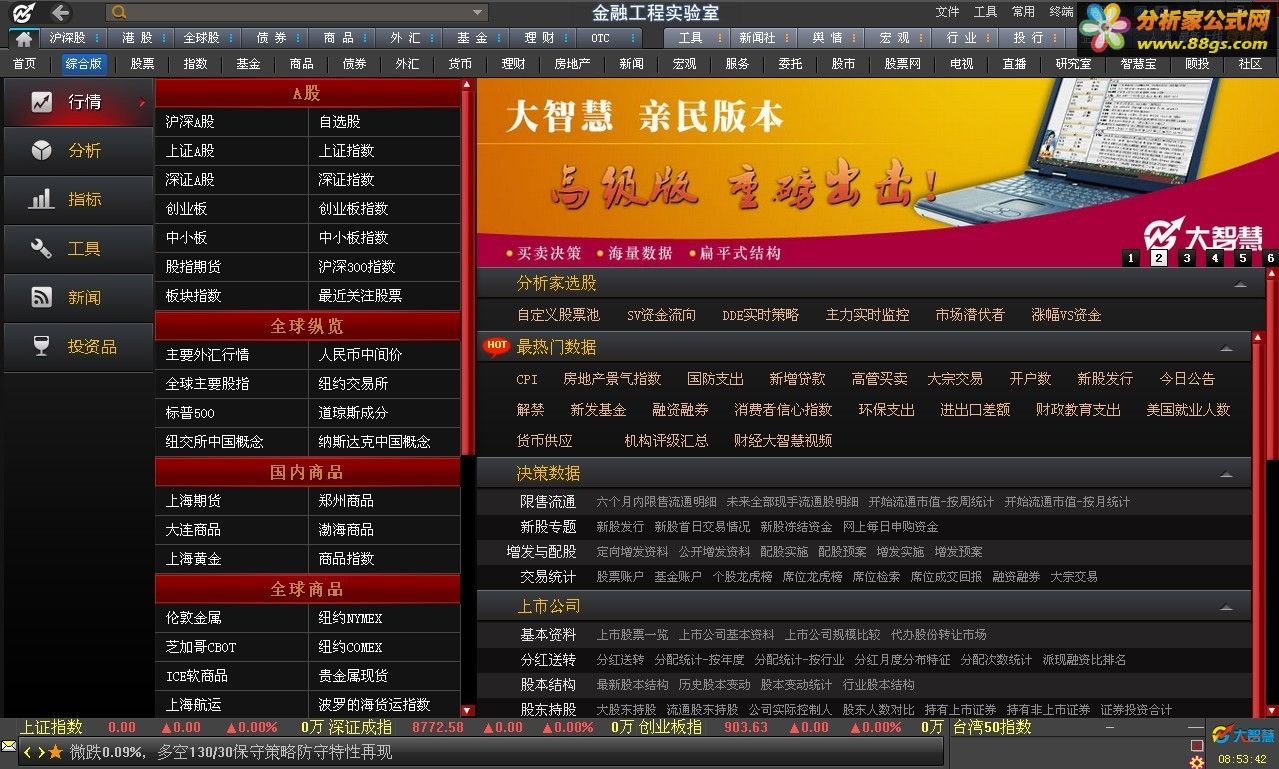Collapse the 决策数据 section
This screenshot has width=1279, height=769.
pyautogui.click(x=1226, y=474)
